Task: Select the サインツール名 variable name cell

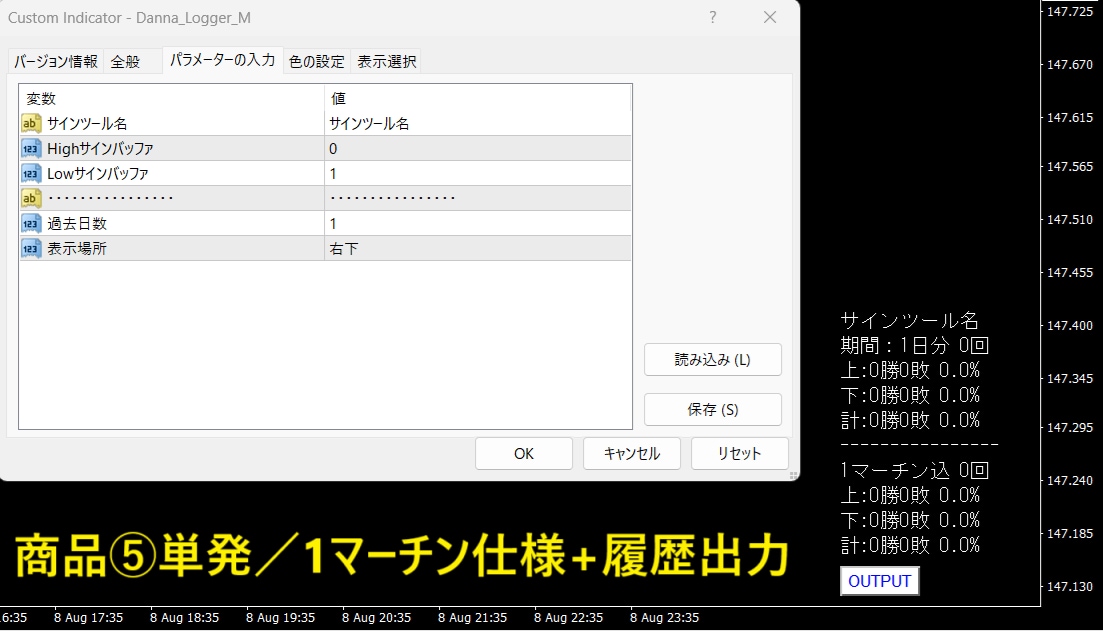Action: point(87,124)
